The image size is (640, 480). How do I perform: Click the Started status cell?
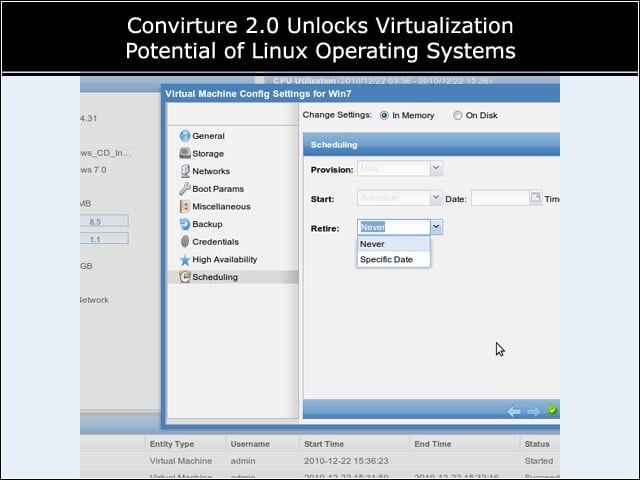(539, 461)
